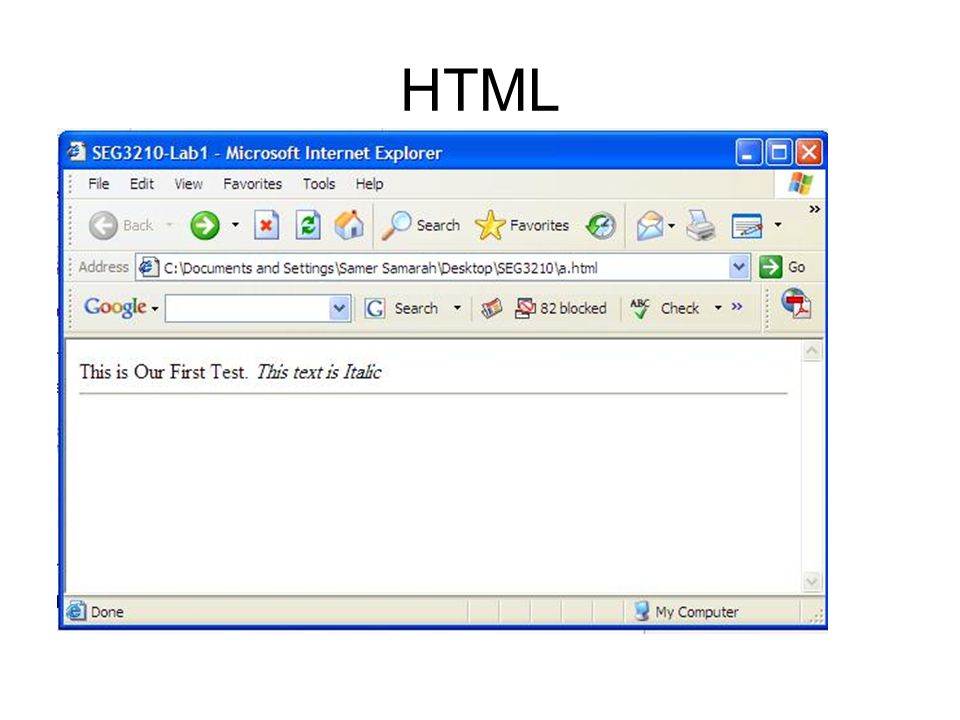Open the Tools menu
The width and height of the screenshot is (960, 720).
click(319, 184)
